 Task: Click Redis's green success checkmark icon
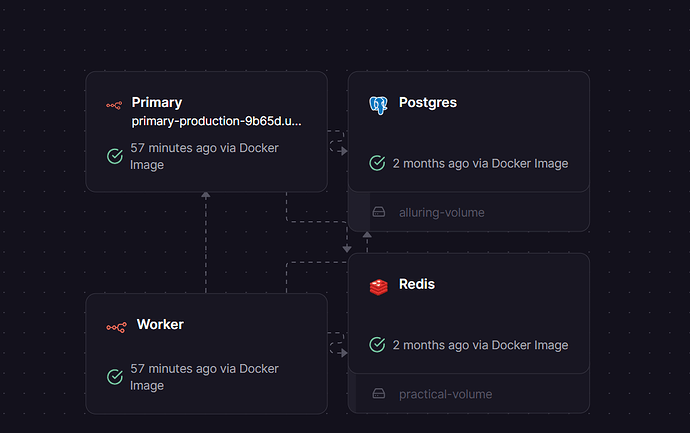point(377,345)
